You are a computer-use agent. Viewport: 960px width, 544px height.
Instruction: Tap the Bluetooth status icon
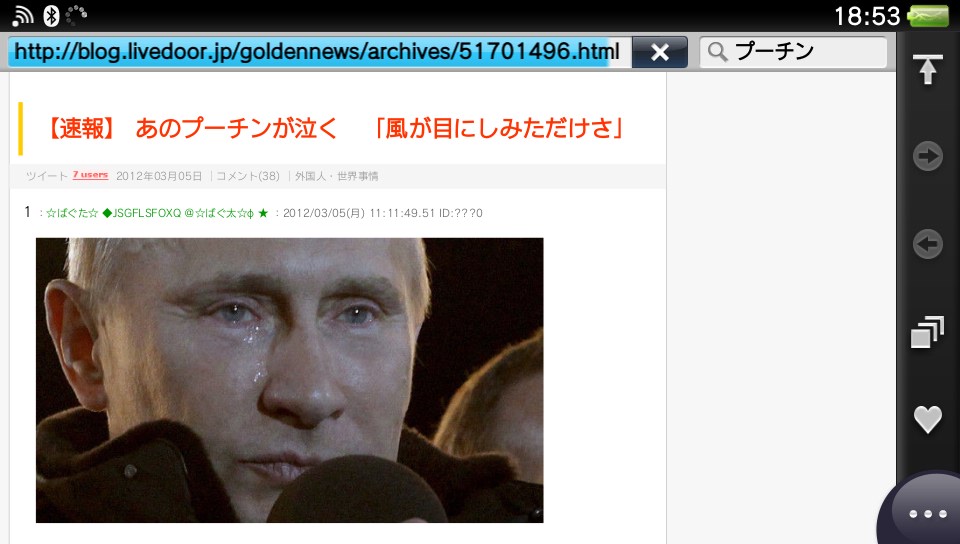tap(51, 16)
